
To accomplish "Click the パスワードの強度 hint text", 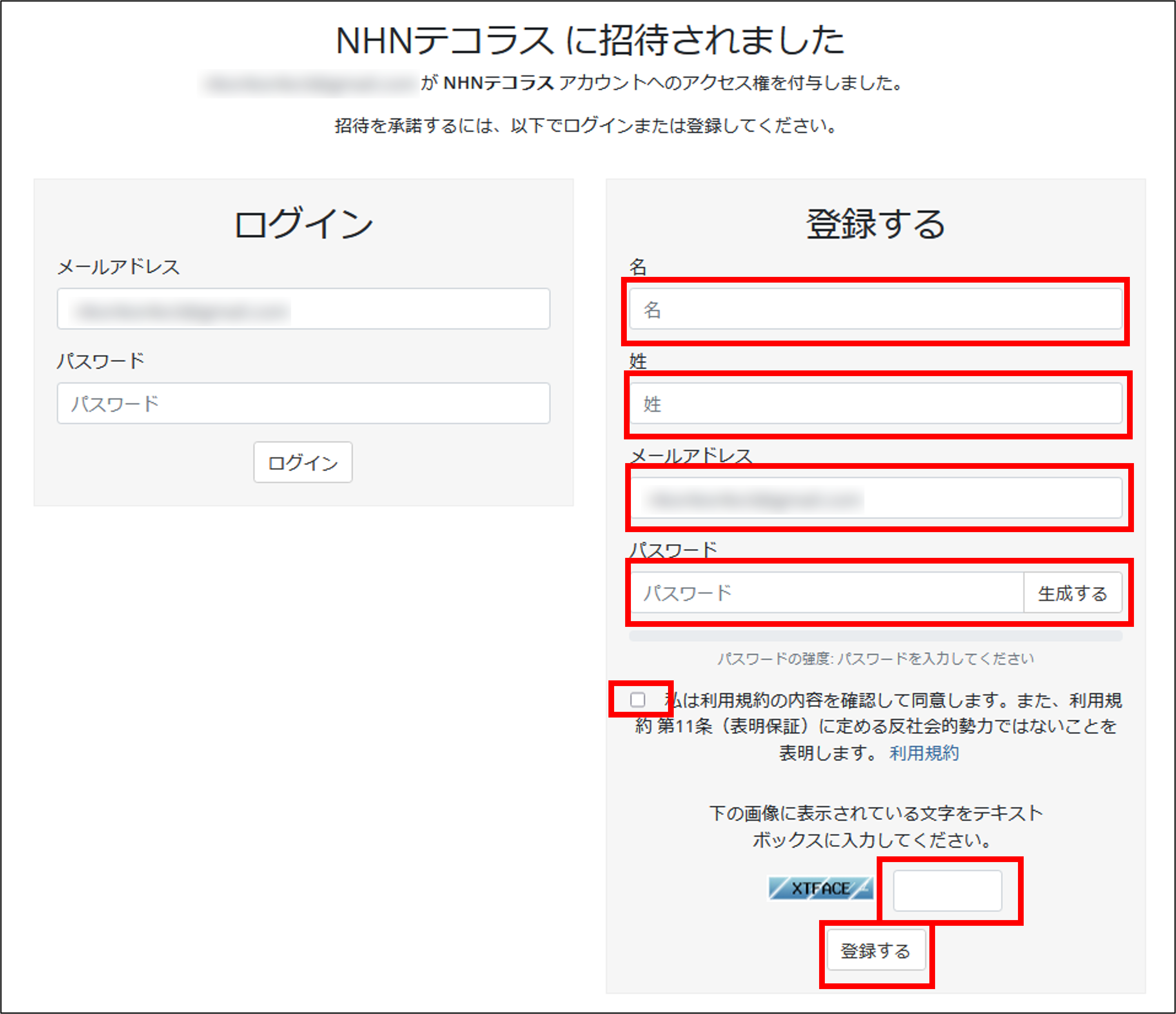I will (x=875, y=659).
